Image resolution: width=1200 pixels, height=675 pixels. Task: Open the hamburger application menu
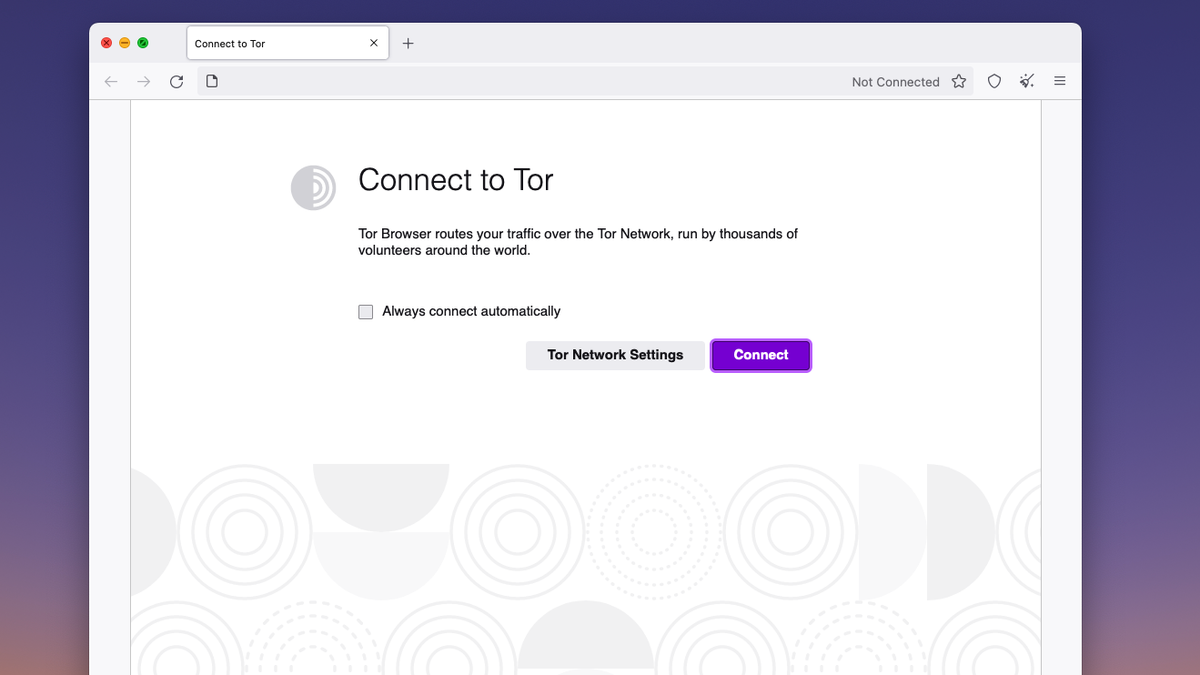point(1059,81)
